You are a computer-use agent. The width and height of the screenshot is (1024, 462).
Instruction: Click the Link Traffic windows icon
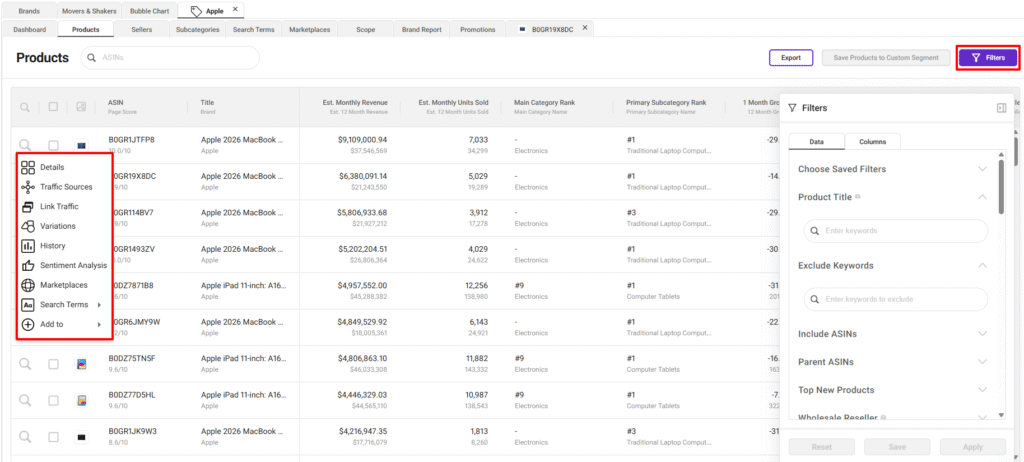[28, 206]
